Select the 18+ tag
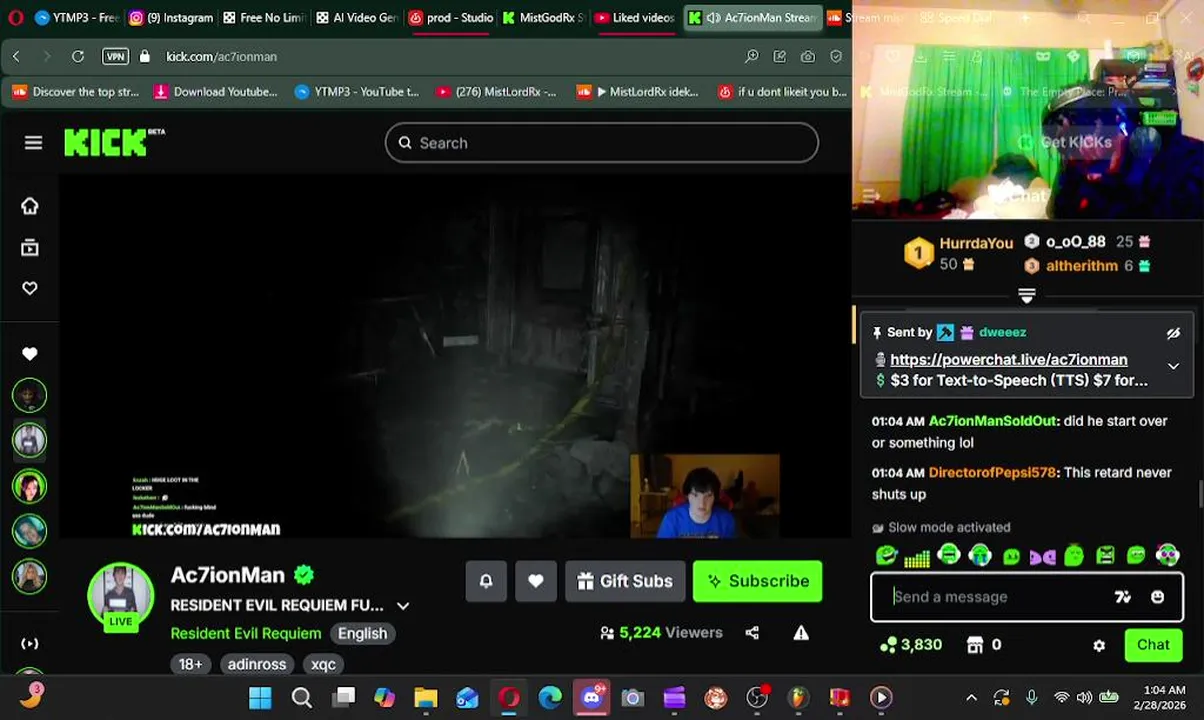Screen dimensions: 1204x720 click(190, 664)
